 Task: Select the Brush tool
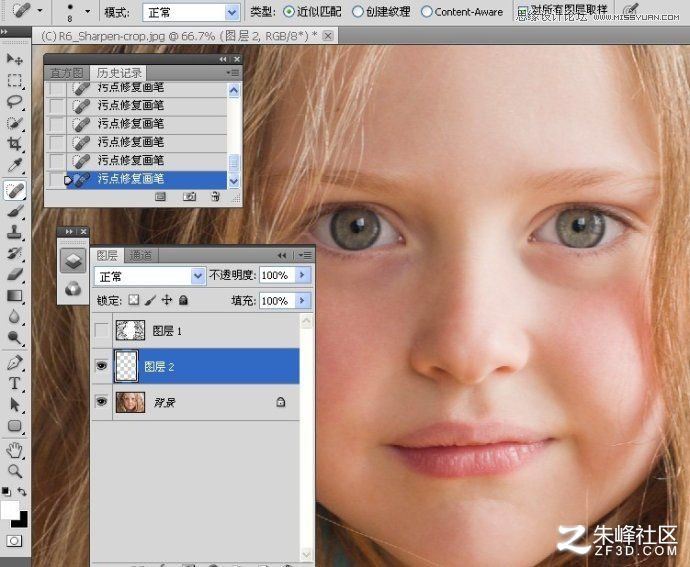[x=15, y=211]
